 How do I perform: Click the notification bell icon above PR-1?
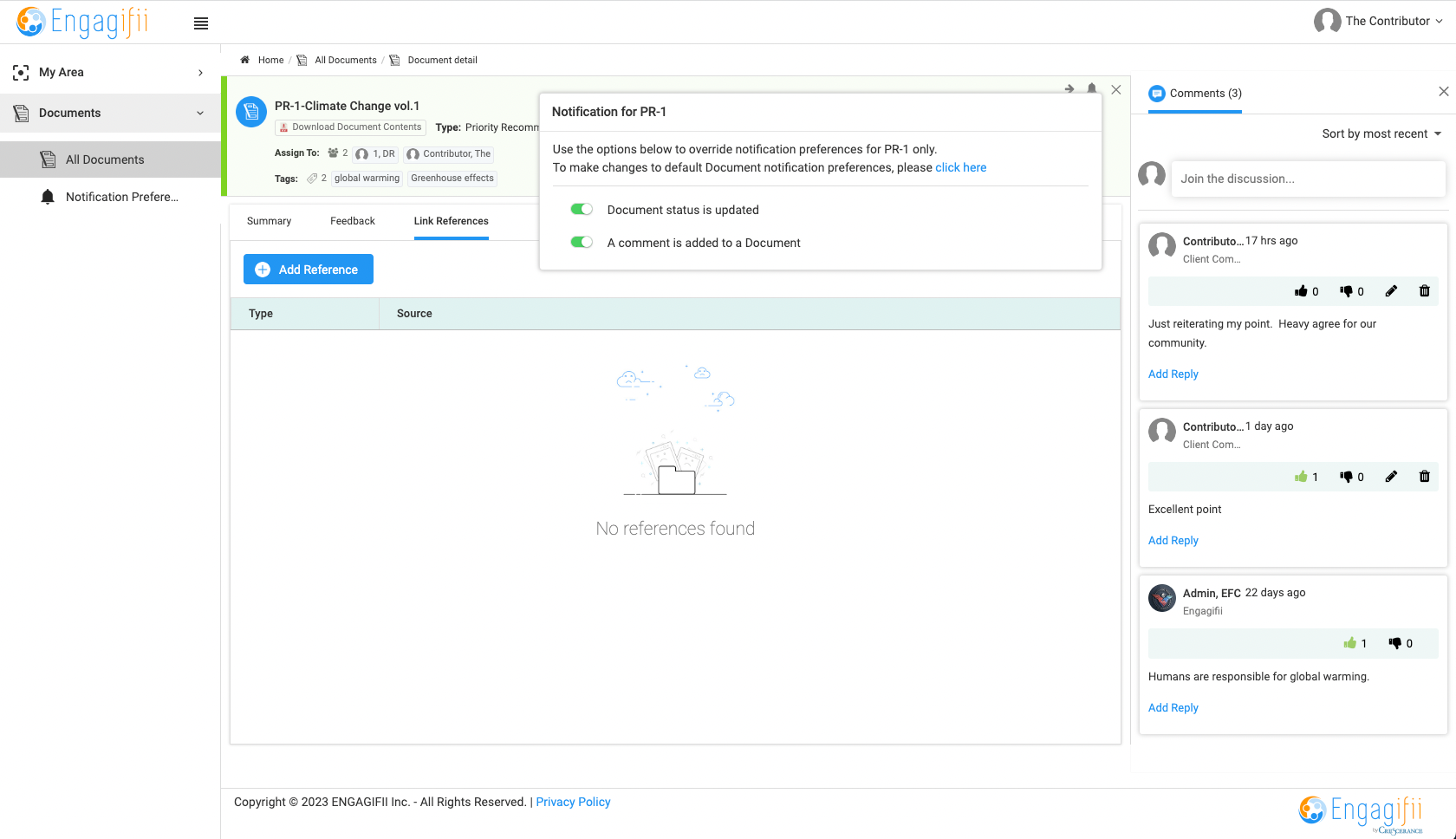(1092, 88)
